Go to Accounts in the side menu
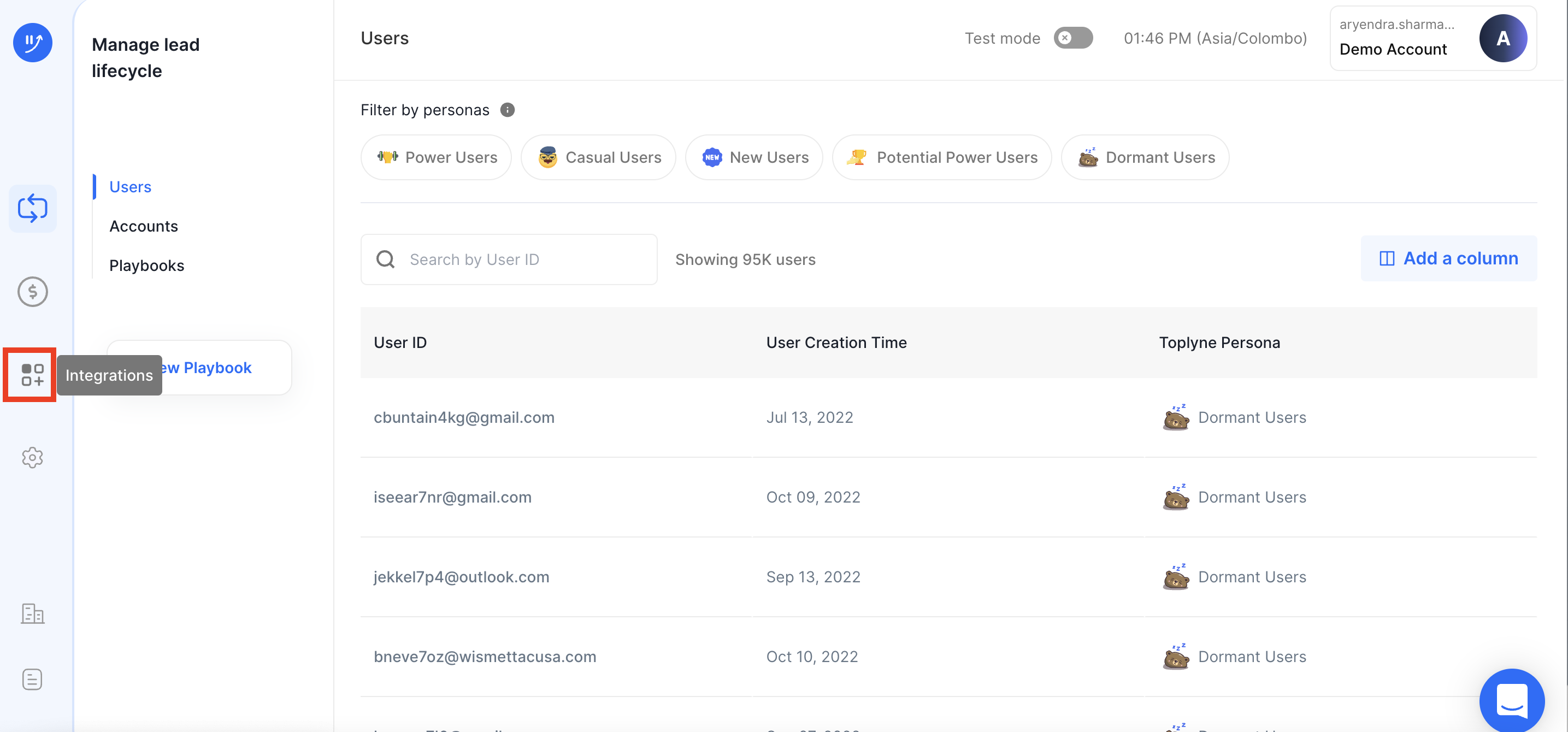This screenshot has height=732, width=1568. [144, 226]
